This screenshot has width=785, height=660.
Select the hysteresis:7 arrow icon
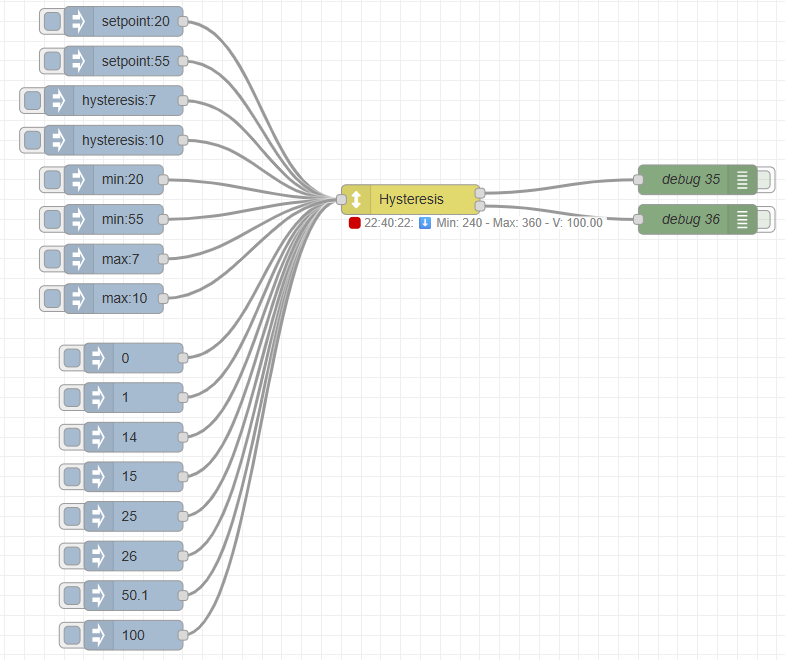pos(59,100)
